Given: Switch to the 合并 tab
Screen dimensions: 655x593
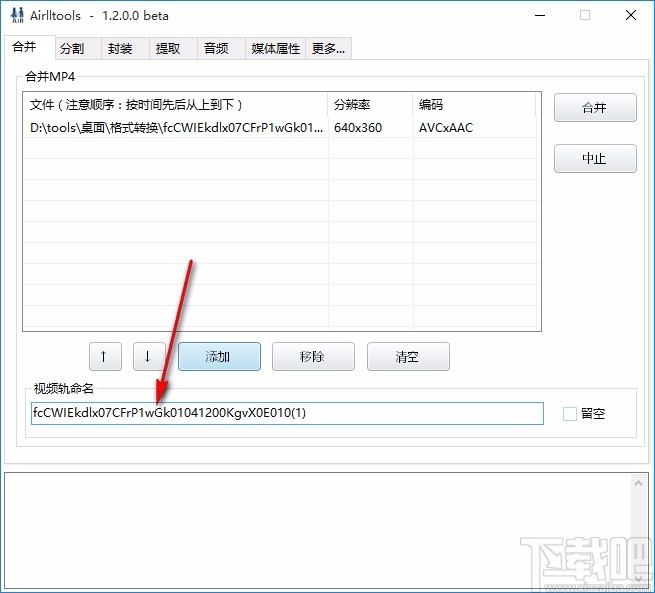Looking at the screenshot, I should pos(30,47).
